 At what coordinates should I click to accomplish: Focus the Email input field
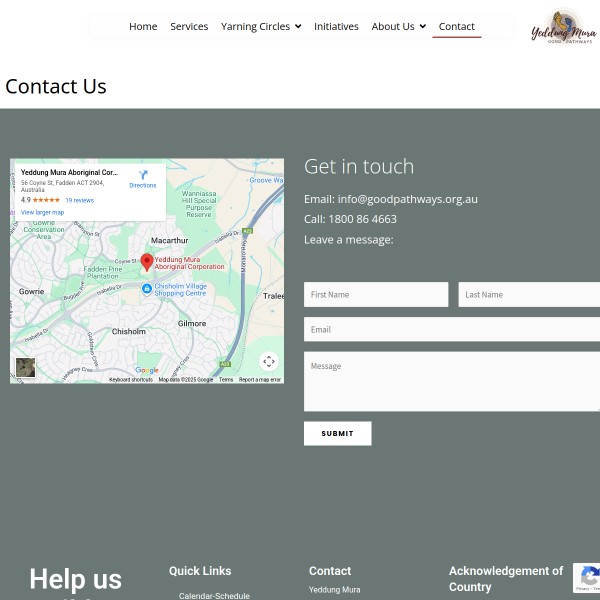452,330
